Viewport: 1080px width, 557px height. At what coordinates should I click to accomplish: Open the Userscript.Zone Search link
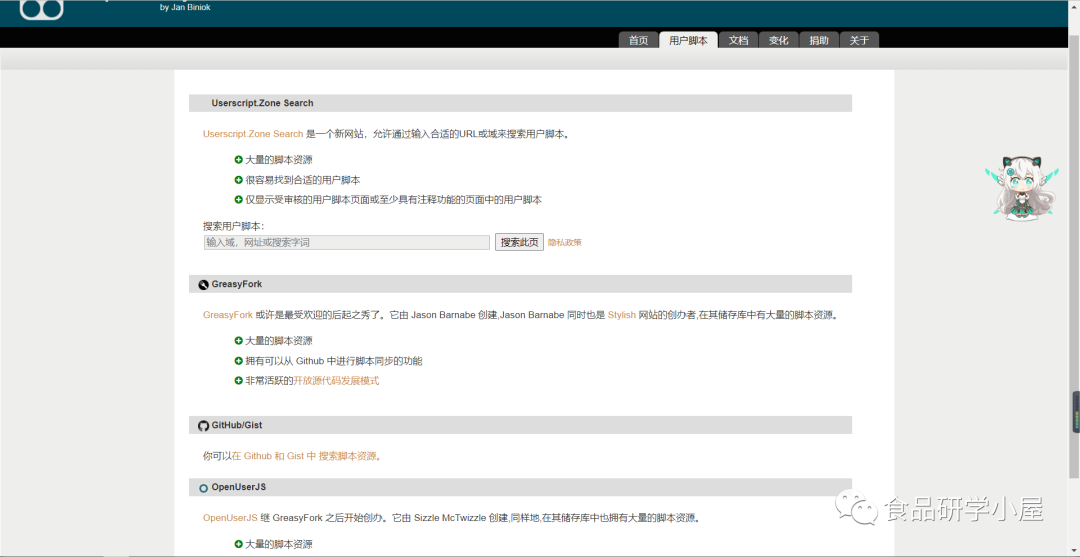pyautogui.click(x=253, y=134)
